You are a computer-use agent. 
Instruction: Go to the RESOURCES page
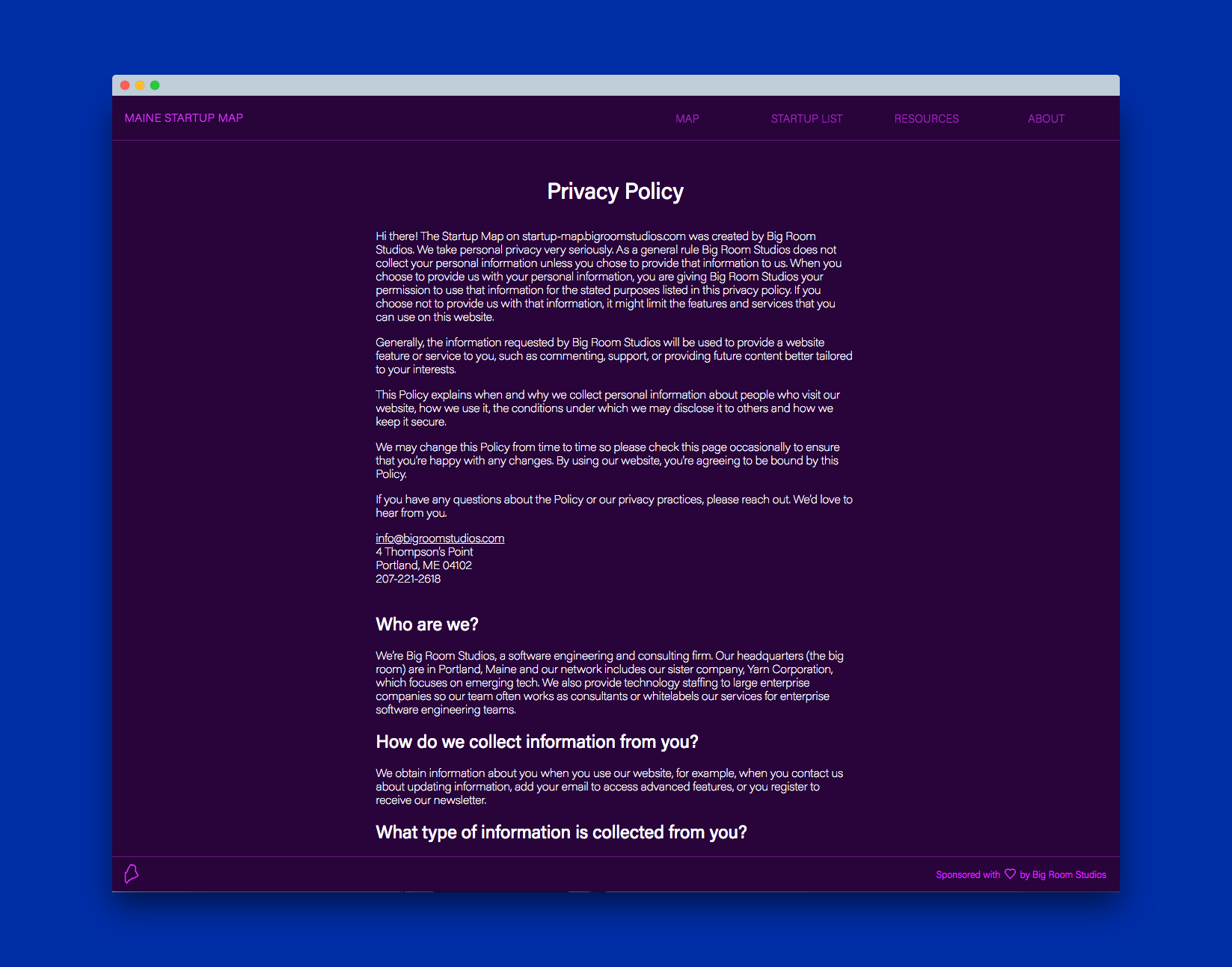point(926,119)
